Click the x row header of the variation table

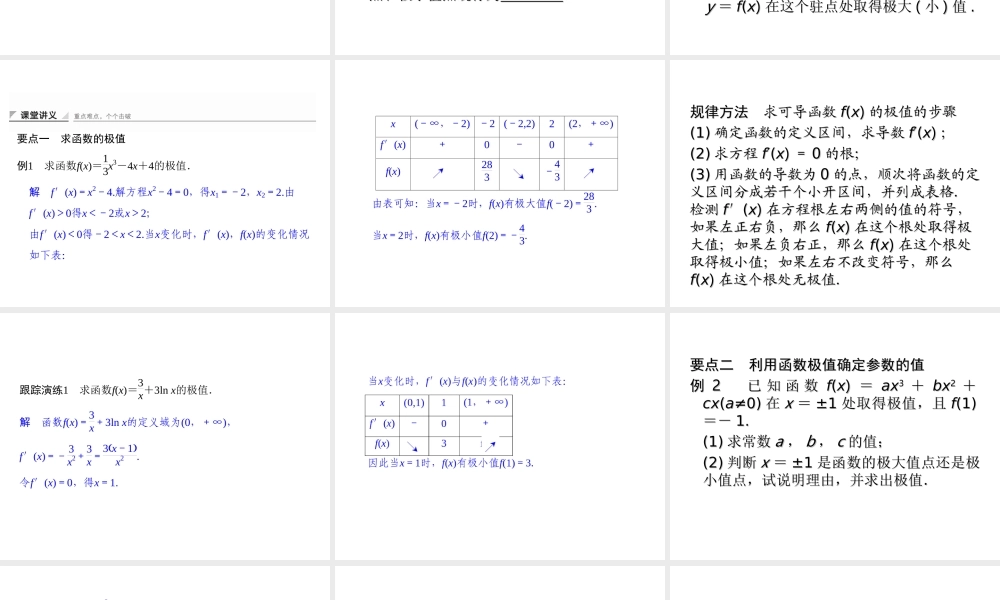pyautogui.click(x=392, y=123)
